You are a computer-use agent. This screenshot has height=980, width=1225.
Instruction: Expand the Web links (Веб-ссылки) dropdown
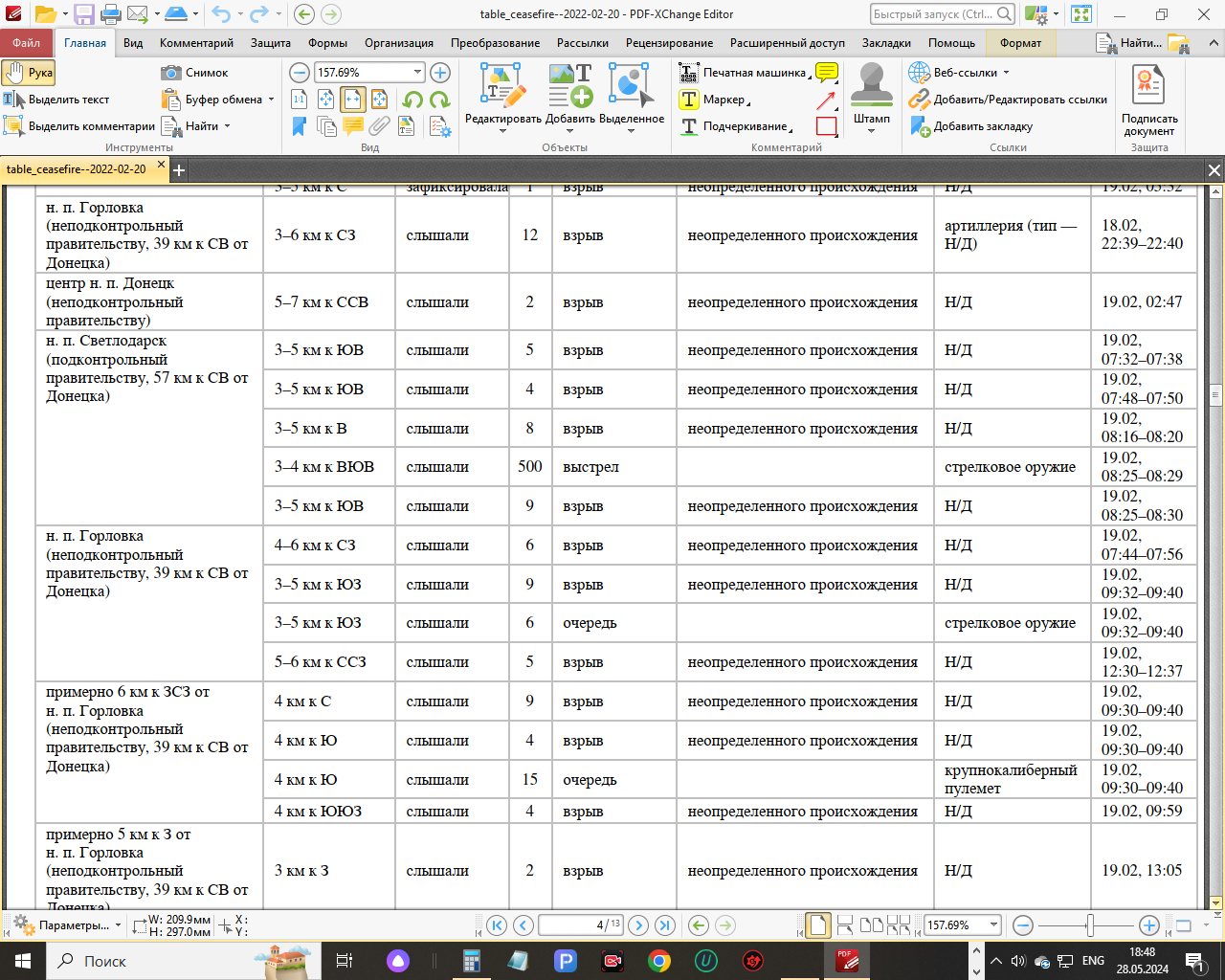pos(1006,73)
